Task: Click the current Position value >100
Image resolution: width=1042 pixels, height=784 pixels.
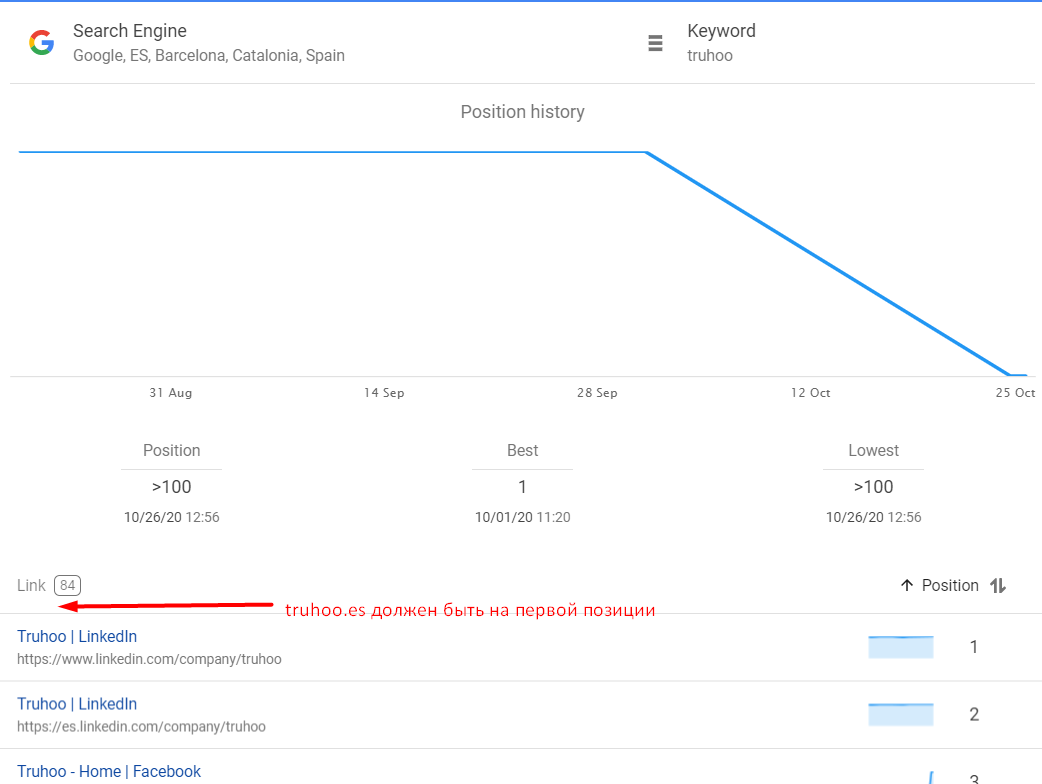Action: pyautogui.click(x=171, y=487)
